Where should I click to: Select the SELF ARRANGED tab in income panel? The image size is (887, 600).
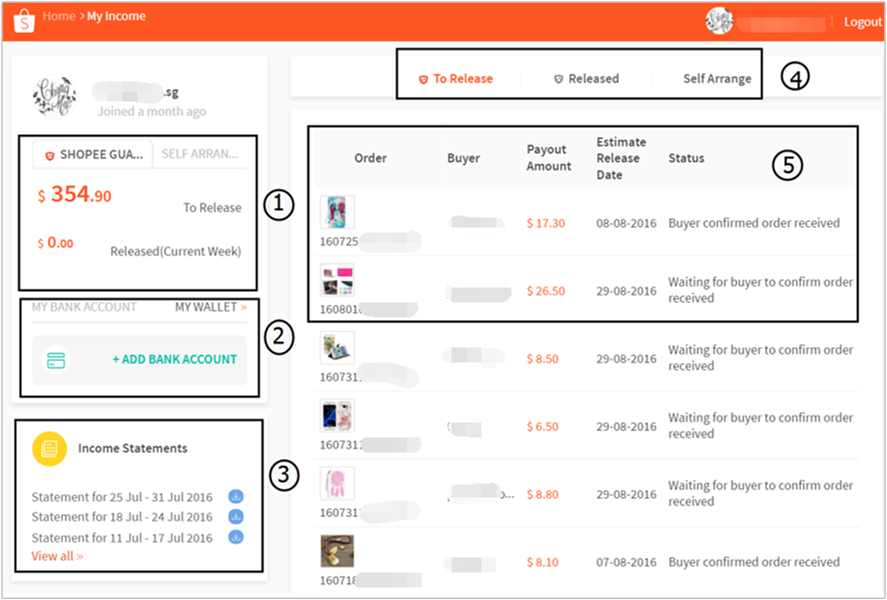click(202, 154)
